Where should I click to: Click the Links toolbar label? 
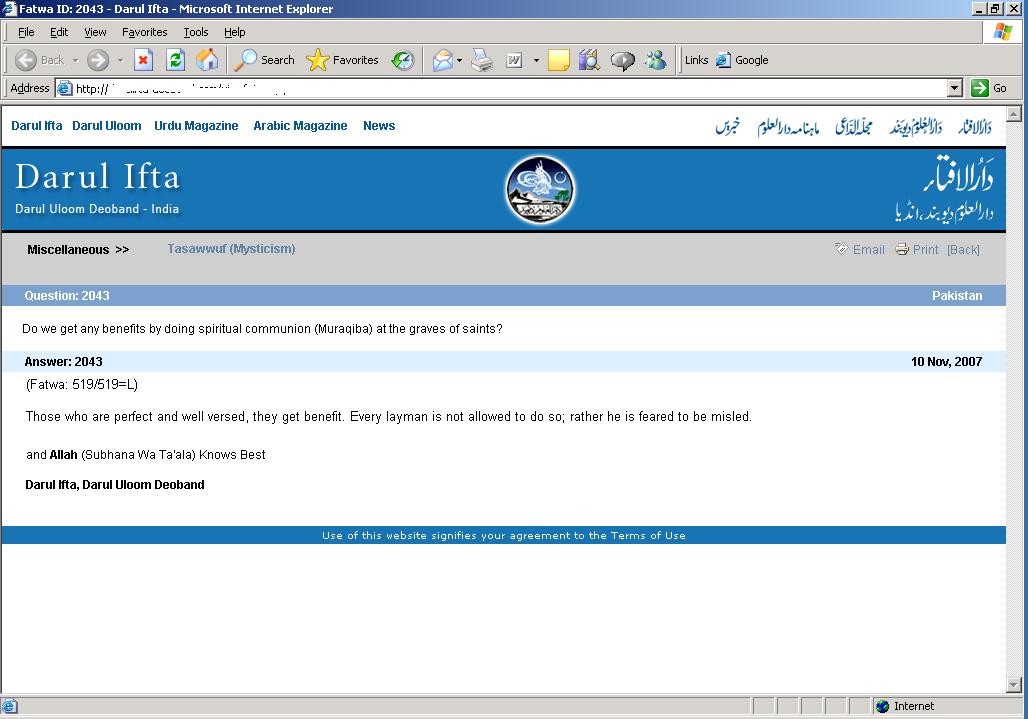[x=696, y=60]
